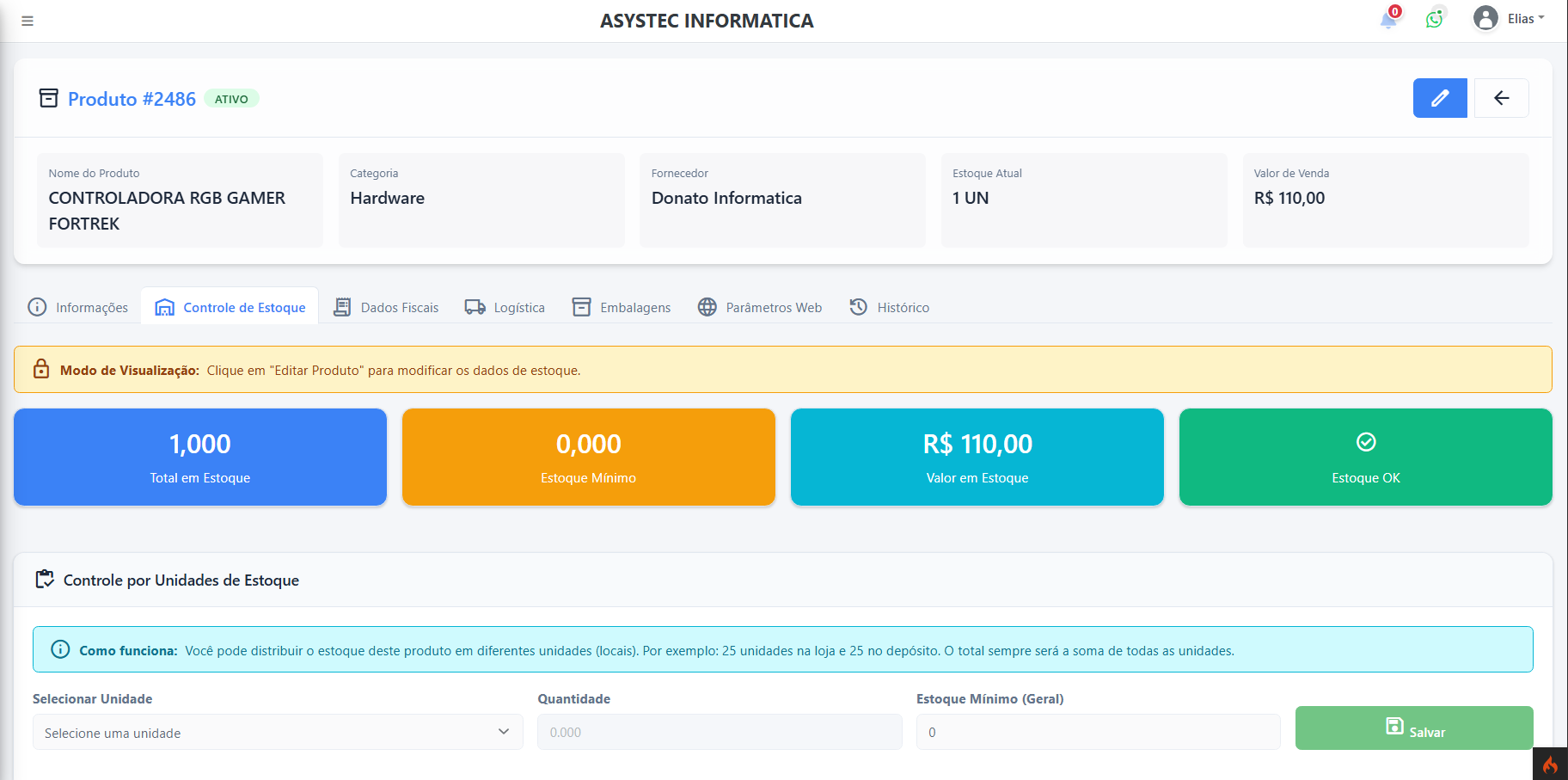The width and height of the screenshot is (1568, 780).
Task: Open the WhatsApp icon in the header
Action: click(1434, 19)
